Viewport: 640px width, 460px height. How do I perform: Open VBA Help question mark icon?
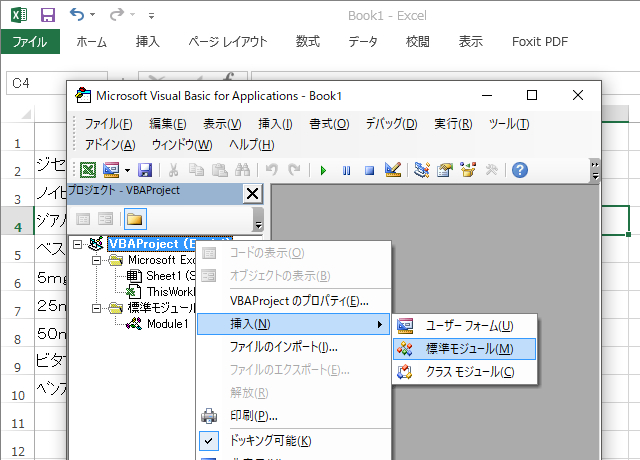click(519, 170)
